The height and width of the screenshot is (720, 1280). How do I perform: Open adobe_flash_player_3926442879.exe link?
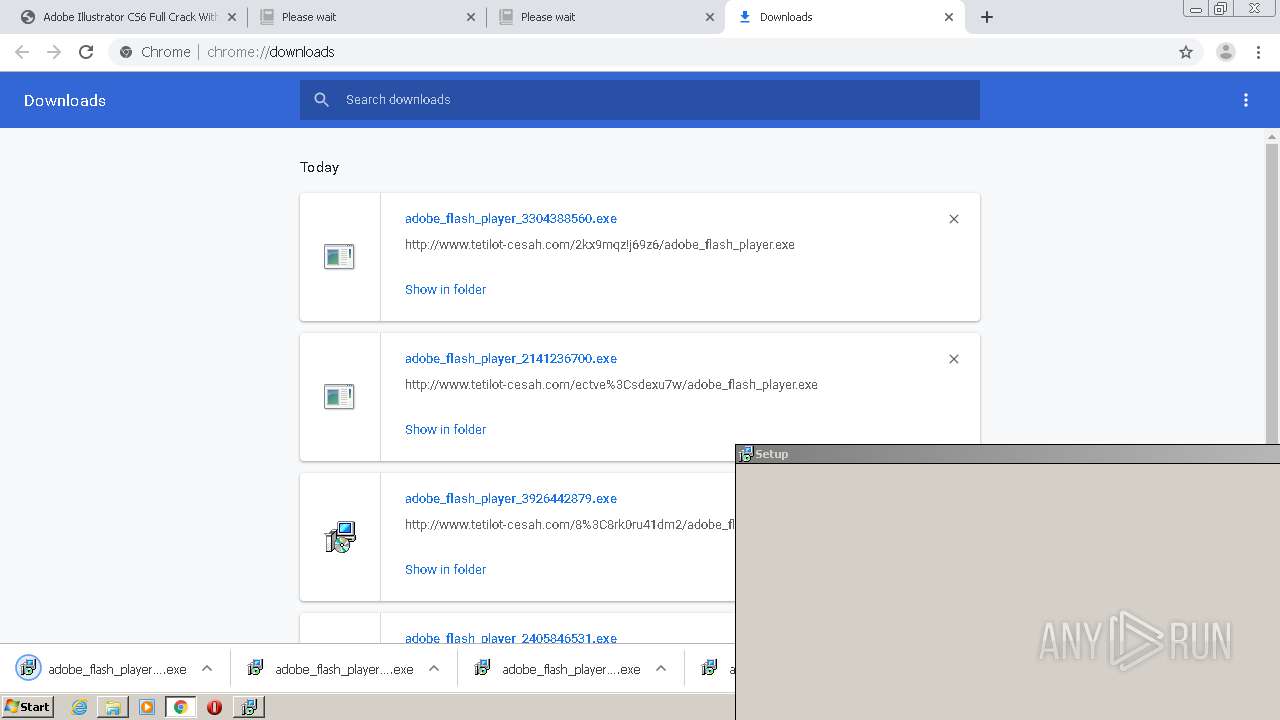511,498
